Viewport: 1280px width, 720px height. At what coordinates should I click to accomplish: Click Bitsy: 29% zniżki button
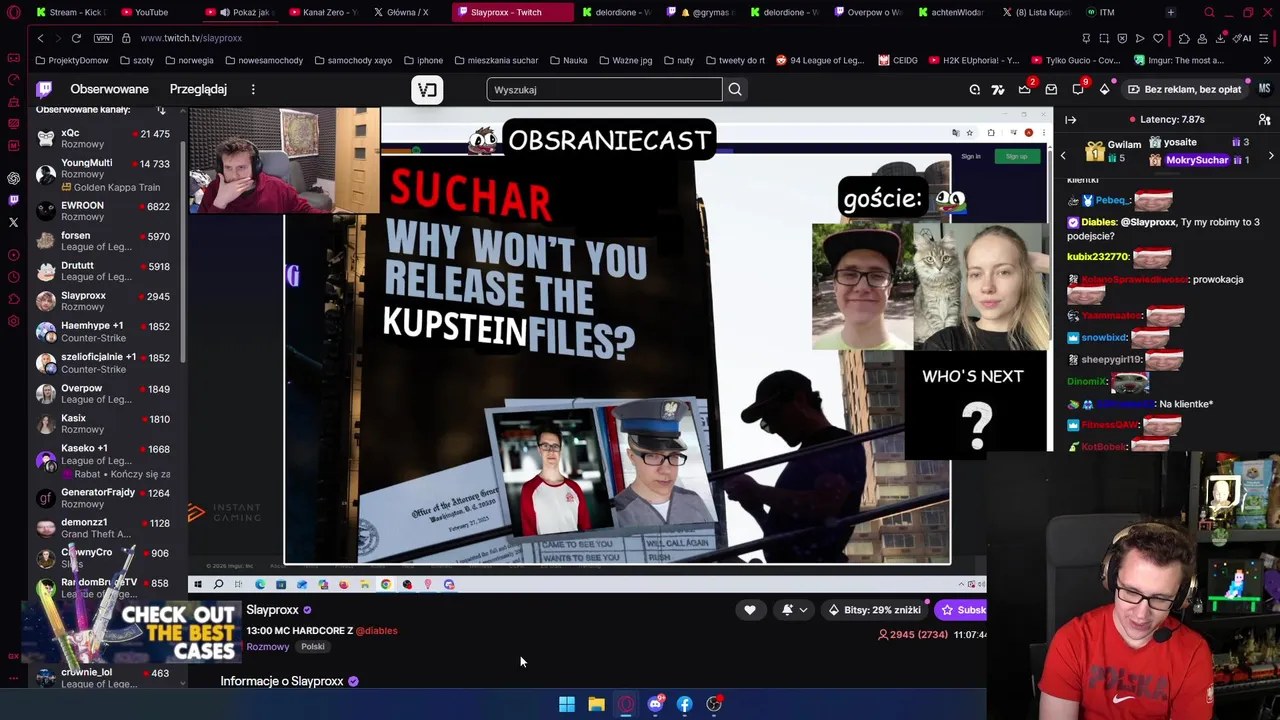coord(874,610)
